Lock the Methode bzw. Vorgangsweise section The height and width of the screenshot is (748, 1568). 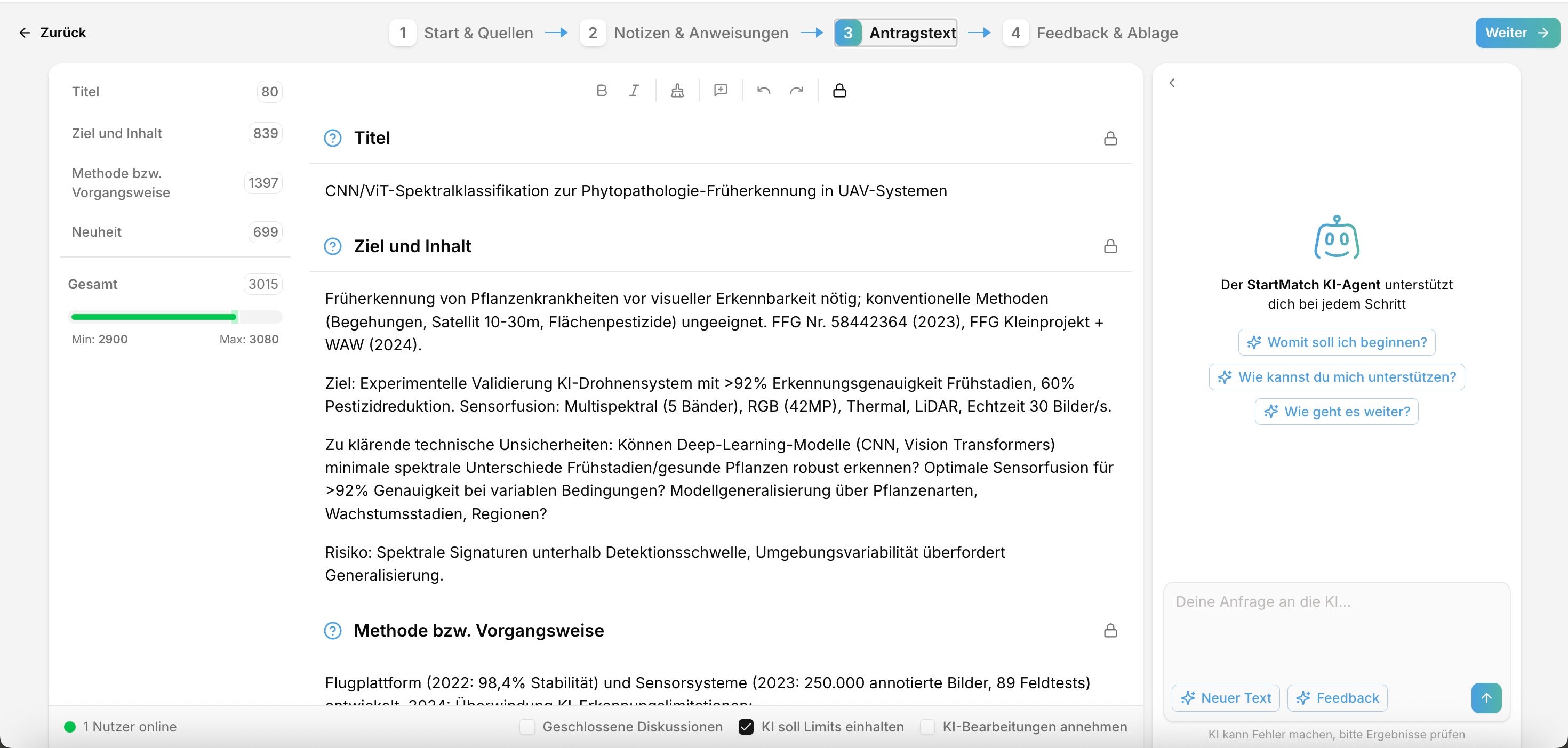point(1110,631)
